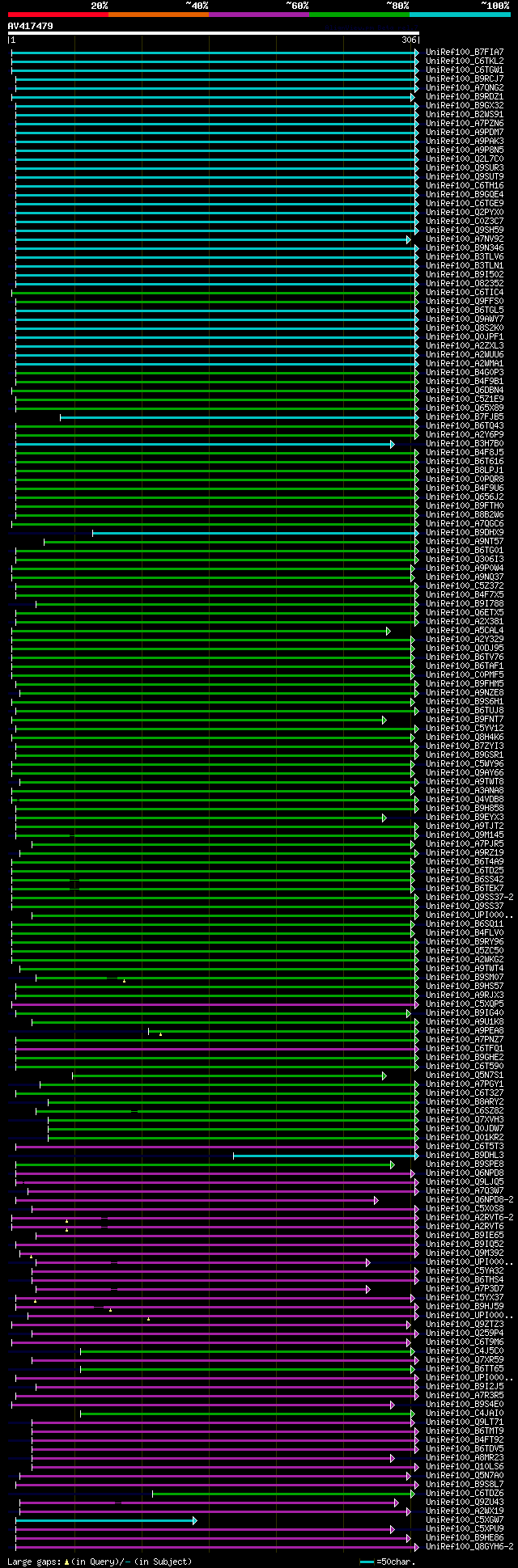Click the orange ~40% identity legend segment

click(x=159, y=15)
